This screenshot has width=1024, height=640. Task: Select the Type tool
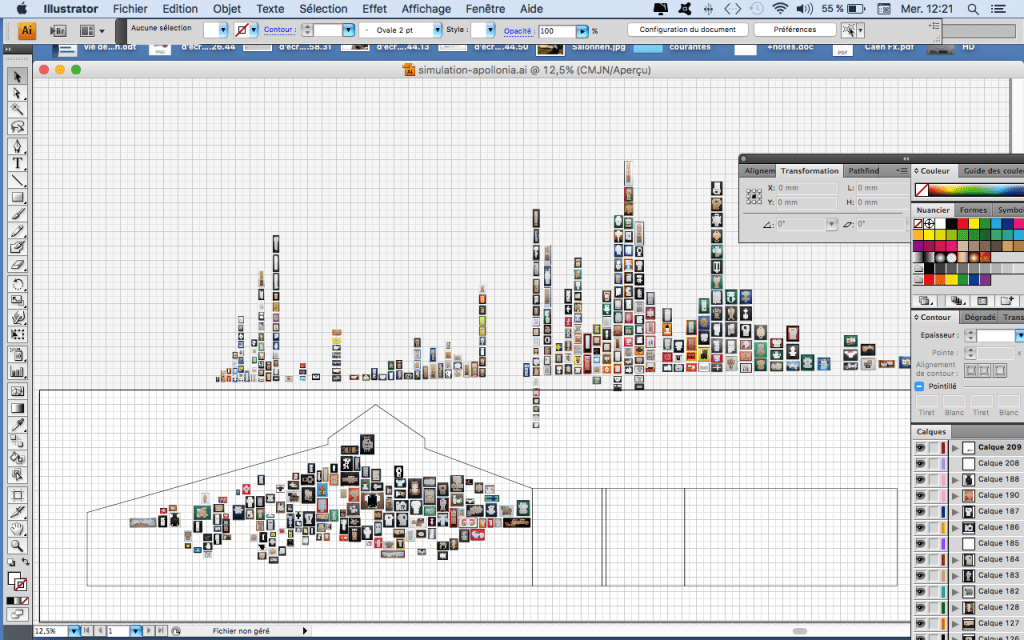click(18, 163)
